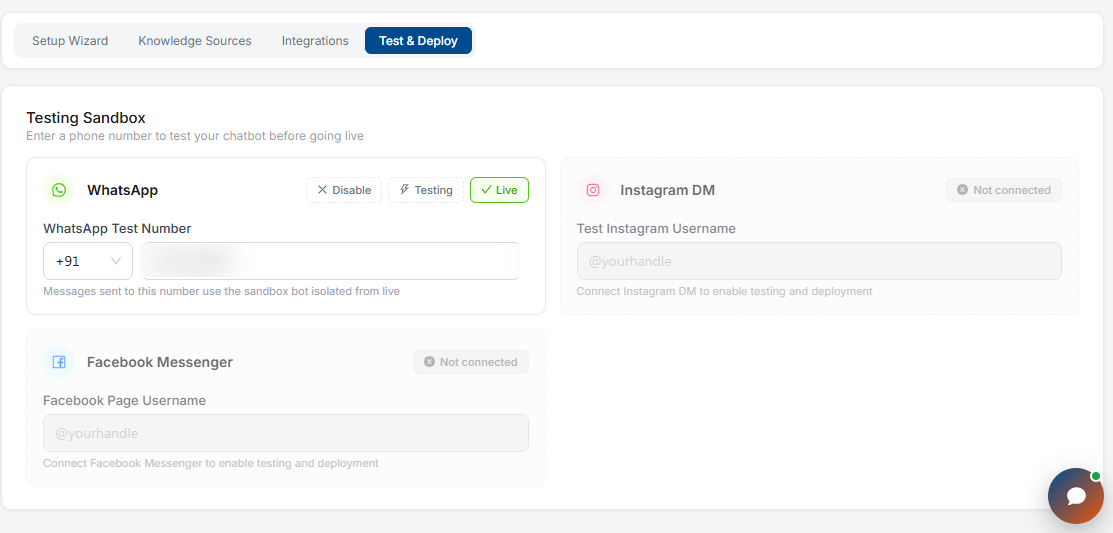Switch WhatsApp mode to Testing
Image resolution: width=1113 pixels, height=533 pixels.
pyautogui.click(x=426, y=190)
